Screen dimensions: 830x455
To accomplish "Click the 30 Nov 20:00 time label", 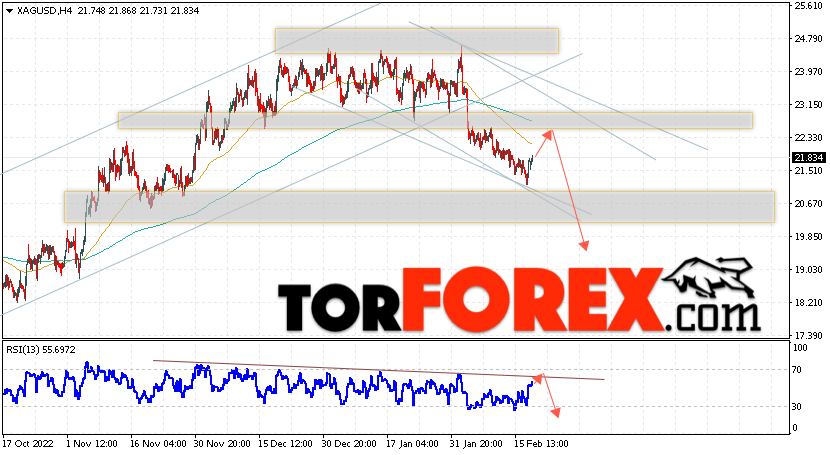I will coord(222,443).
